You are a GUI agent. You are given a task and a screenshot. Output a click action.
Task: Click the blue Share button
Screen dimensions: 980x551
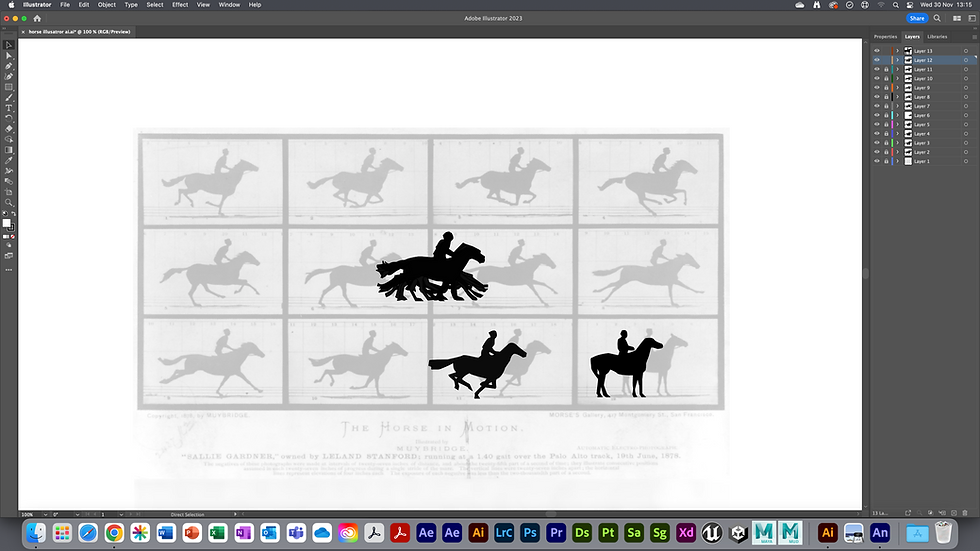pyautogui.click(x=917, y=18)
